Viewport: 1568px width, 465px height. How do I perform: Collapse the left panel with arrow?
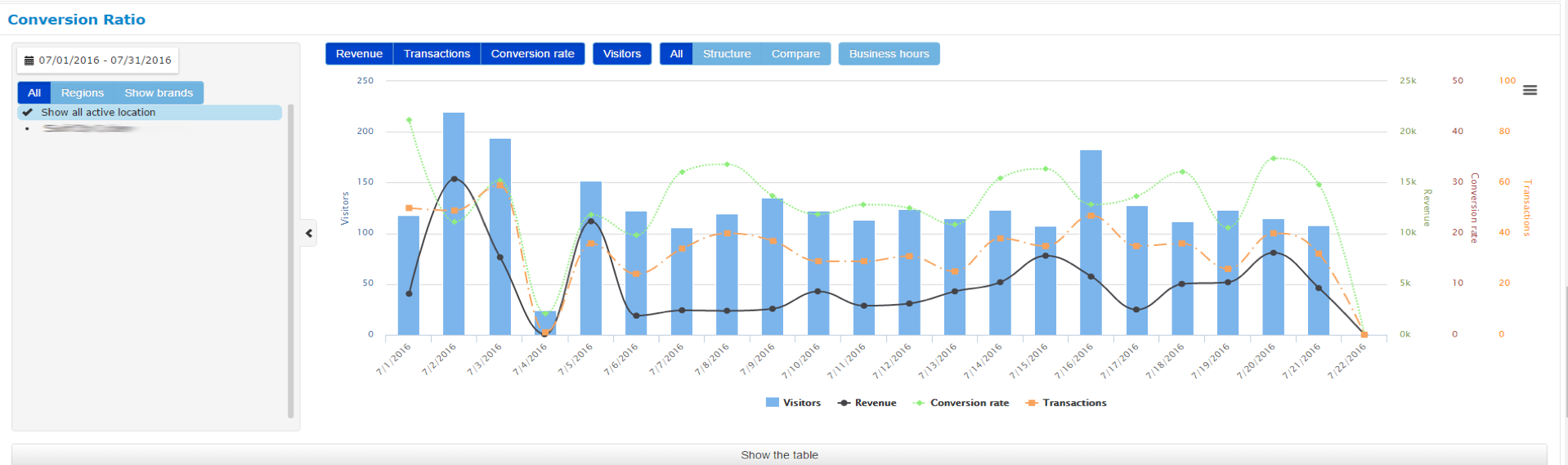coord(309,233)
